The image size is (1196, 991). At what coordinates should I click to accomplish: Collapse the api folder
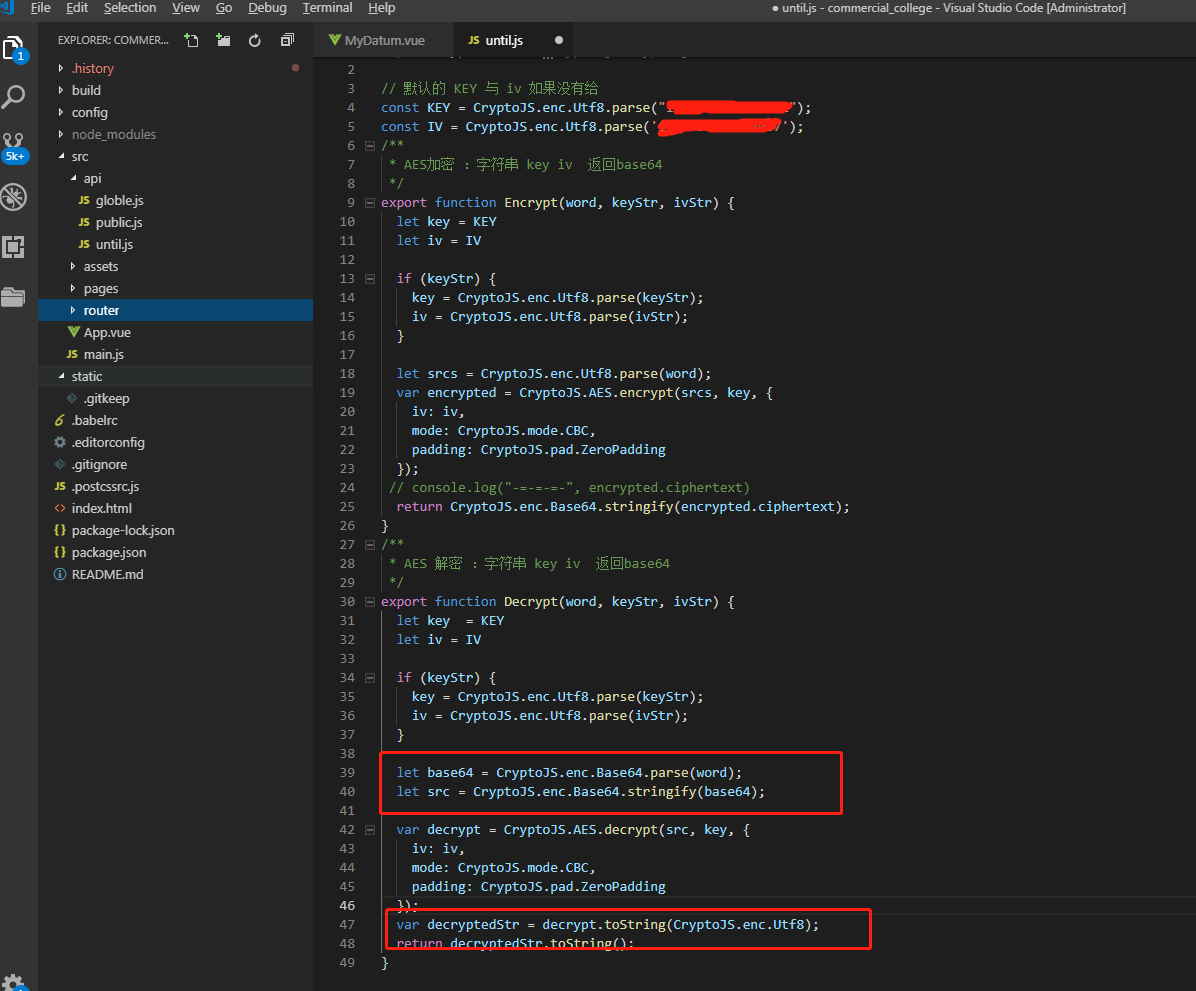tap(175, 179)
